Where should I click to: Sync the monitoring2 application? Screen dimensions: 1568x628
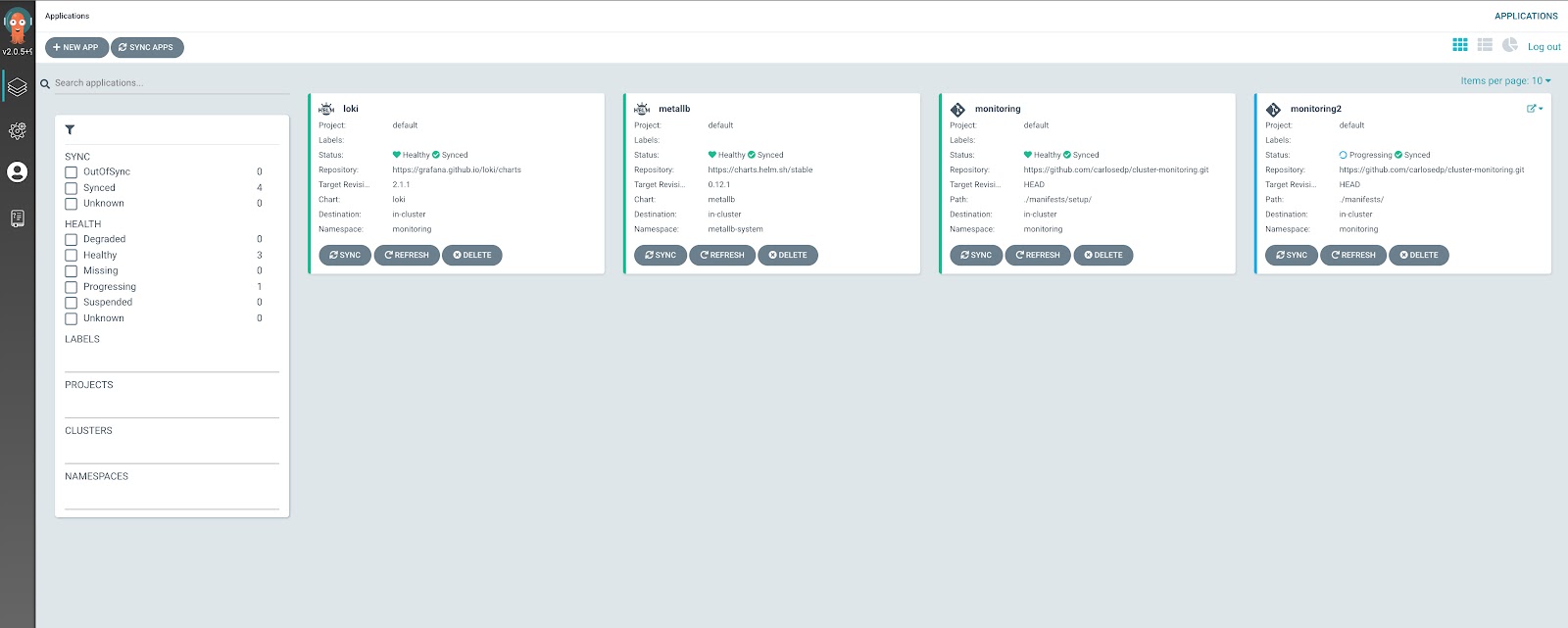click(x=1292, y=255)
